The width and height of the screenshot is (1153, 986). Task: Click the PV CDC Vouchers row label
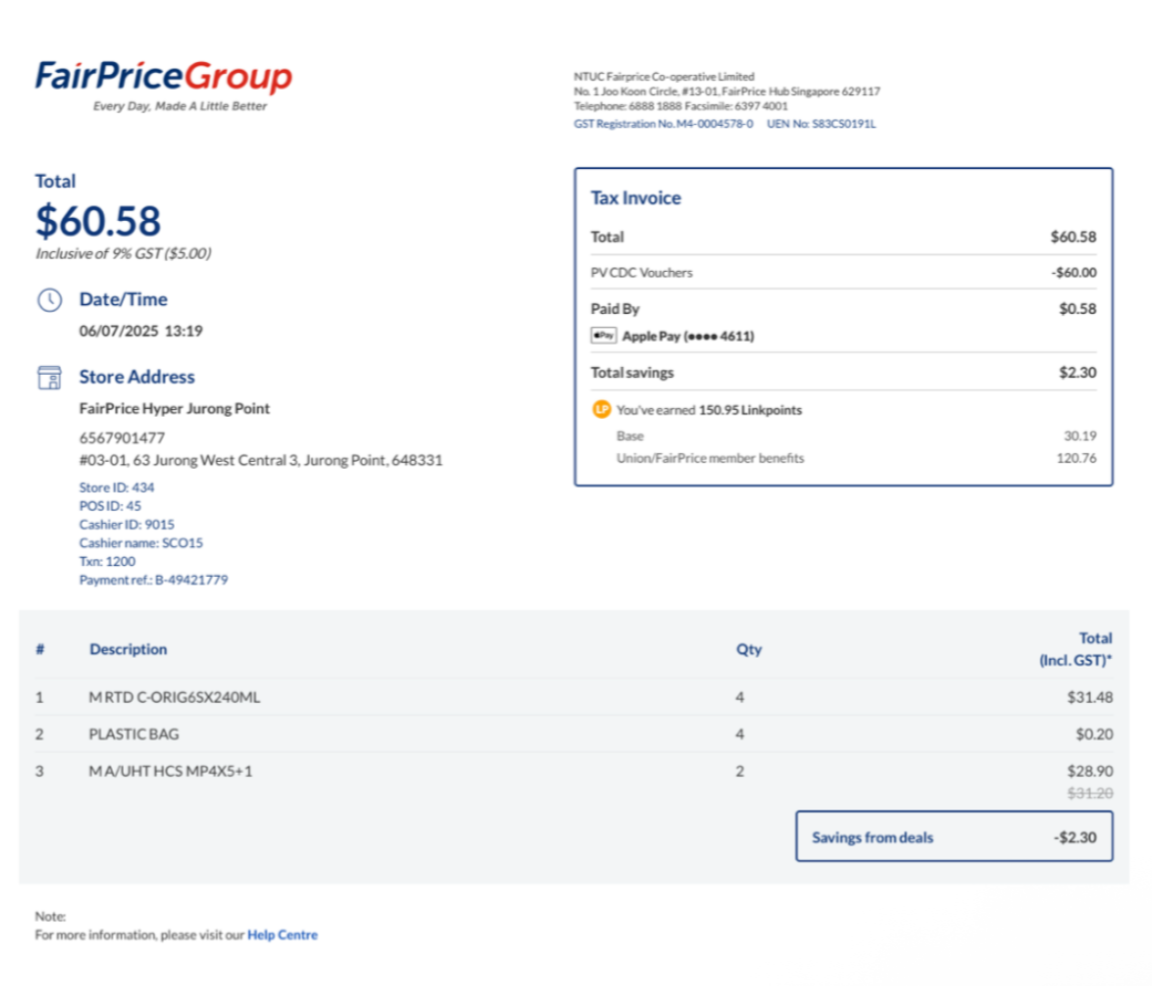[642, 273]
